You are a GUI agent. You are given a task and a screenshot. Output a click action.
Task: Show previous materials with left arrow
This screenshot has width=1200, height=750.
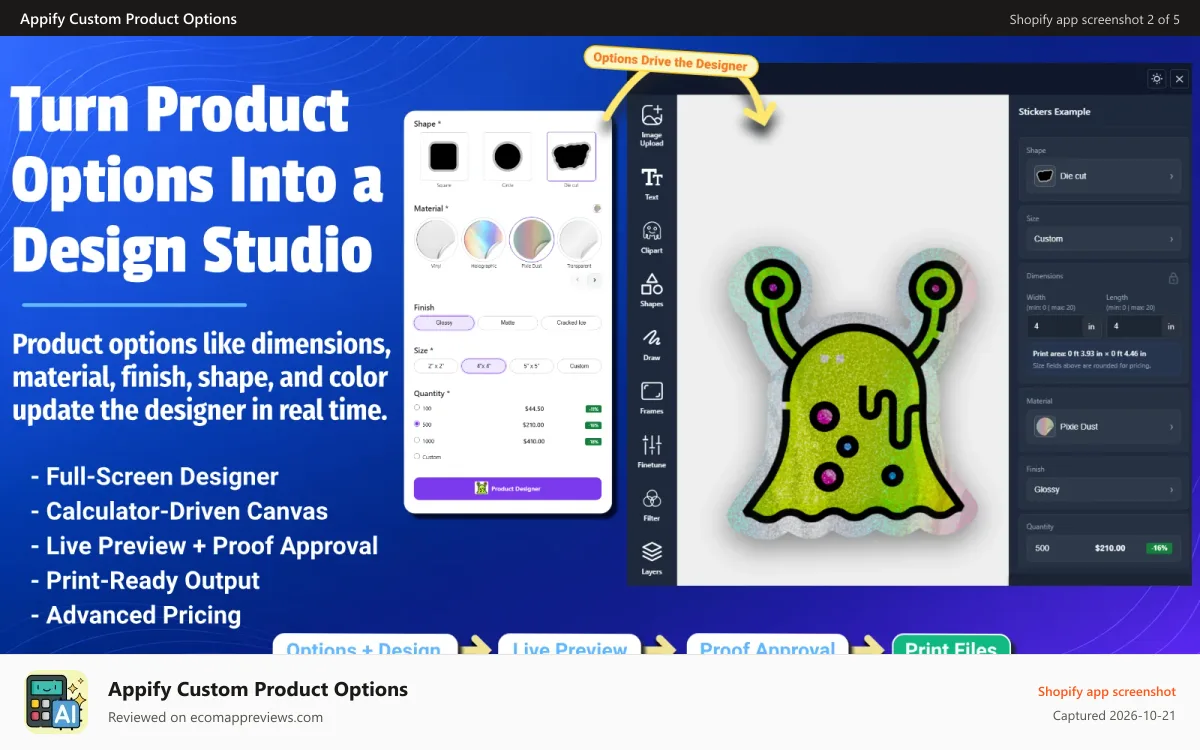click(x=578, y=281)
